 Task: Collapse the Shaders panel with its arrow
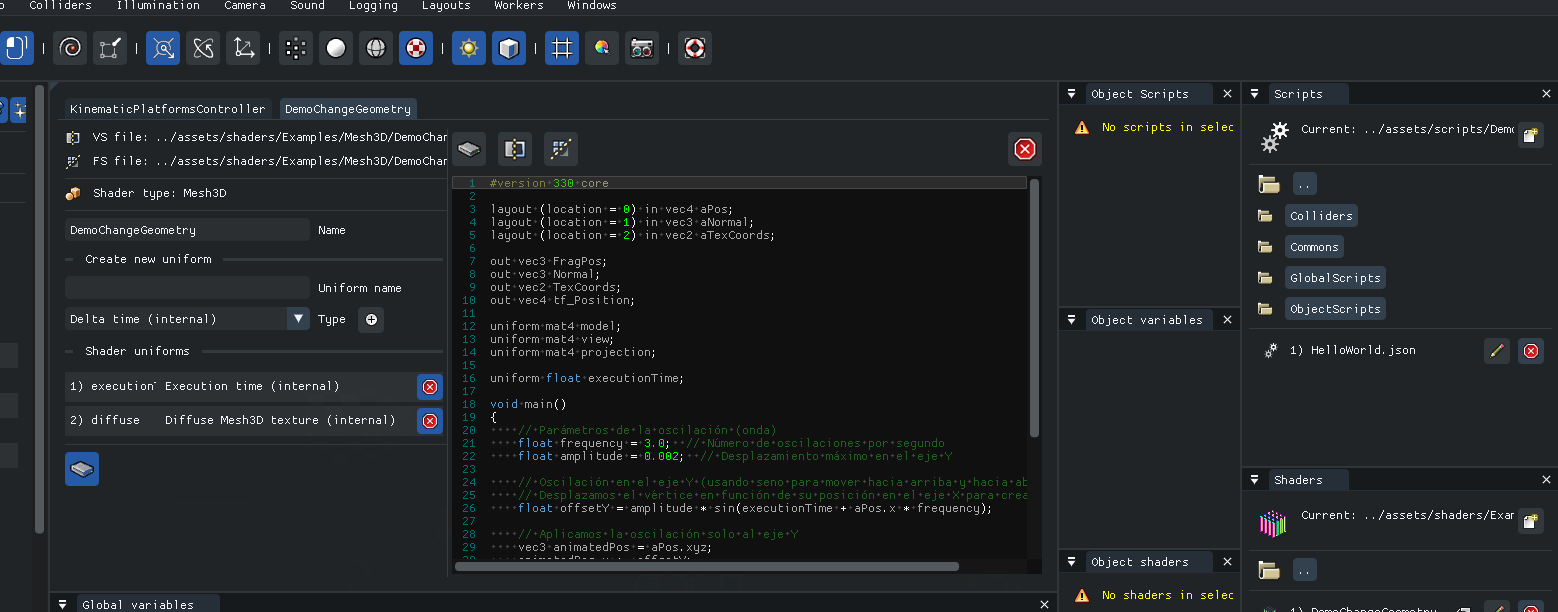coord(1255,480)
